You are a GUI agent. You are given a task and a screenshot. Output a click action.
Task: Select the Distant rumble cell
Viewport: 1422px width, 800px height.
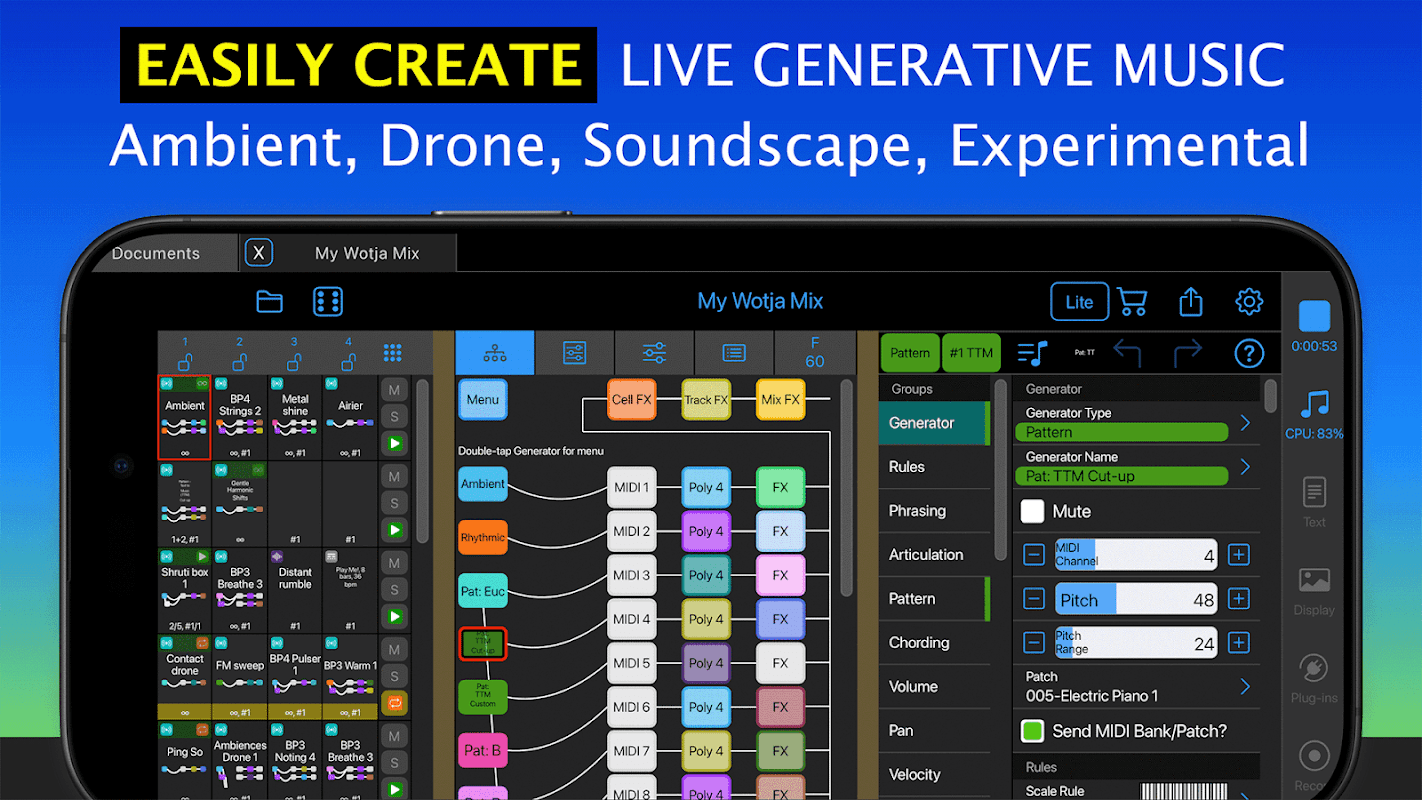295,590
